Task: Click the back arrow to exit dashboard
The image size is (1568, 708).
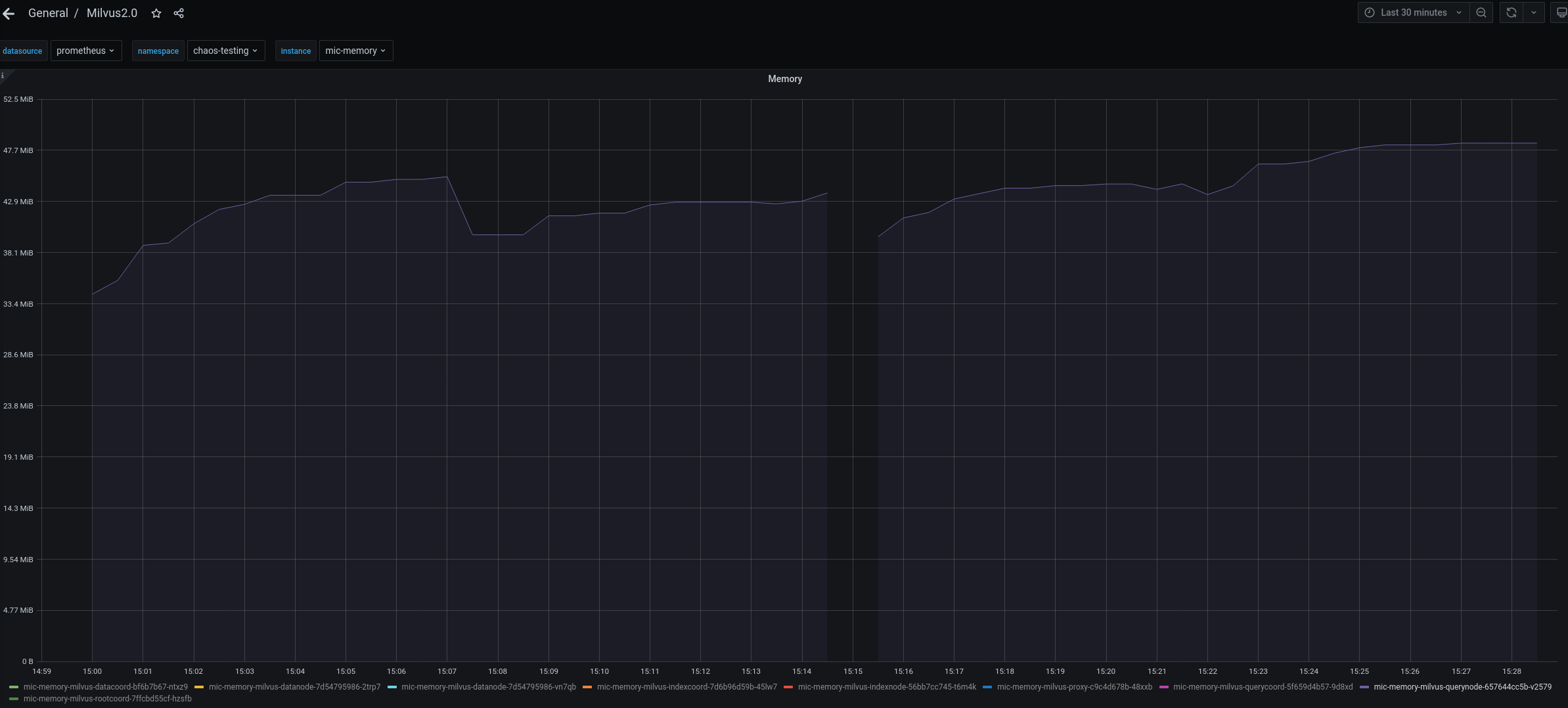Action: [x=9, y=13]
